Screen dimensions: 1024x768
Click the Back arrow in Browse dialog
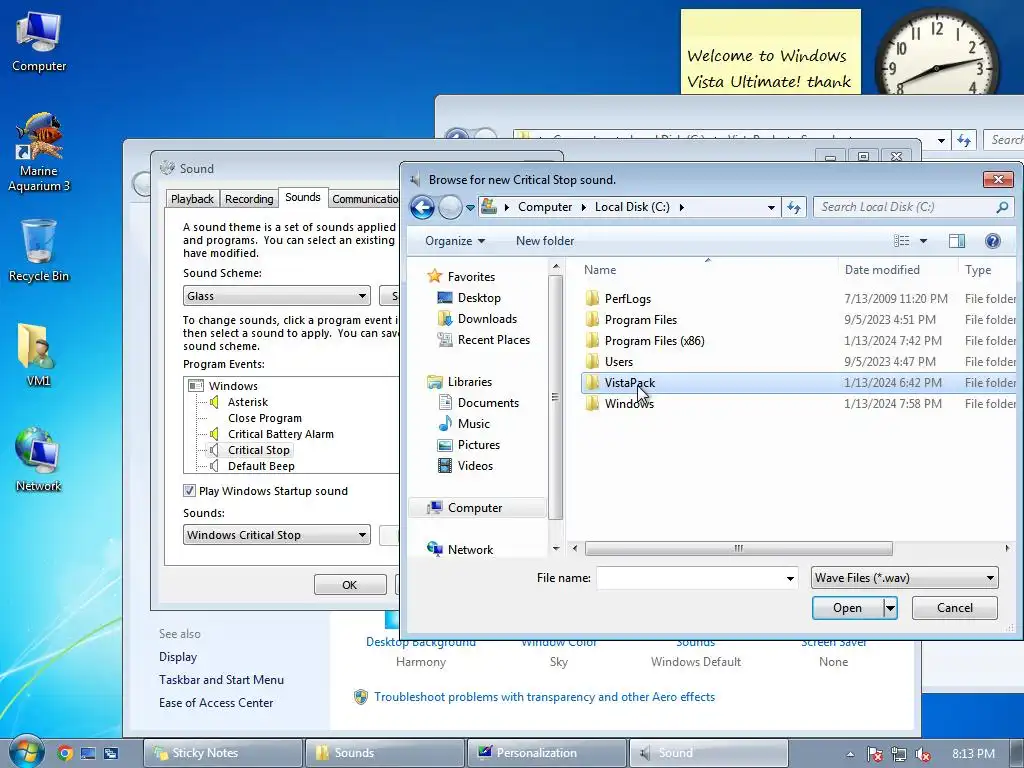[422, 208]
